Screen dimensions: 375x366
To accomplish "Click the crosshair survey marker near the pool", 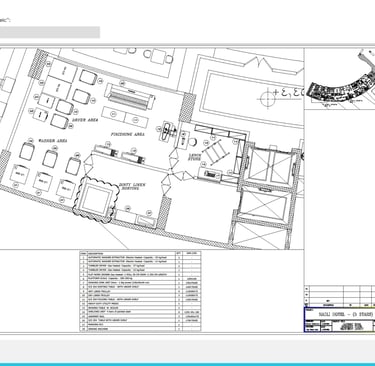I will pos(267,99).
